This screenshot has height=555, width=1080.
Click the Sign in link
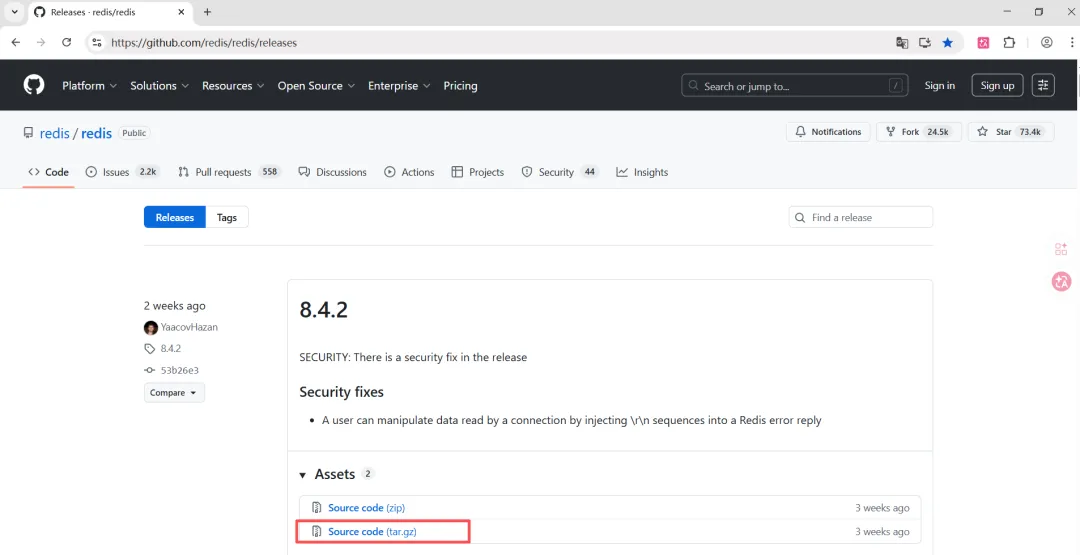(939, 85)
